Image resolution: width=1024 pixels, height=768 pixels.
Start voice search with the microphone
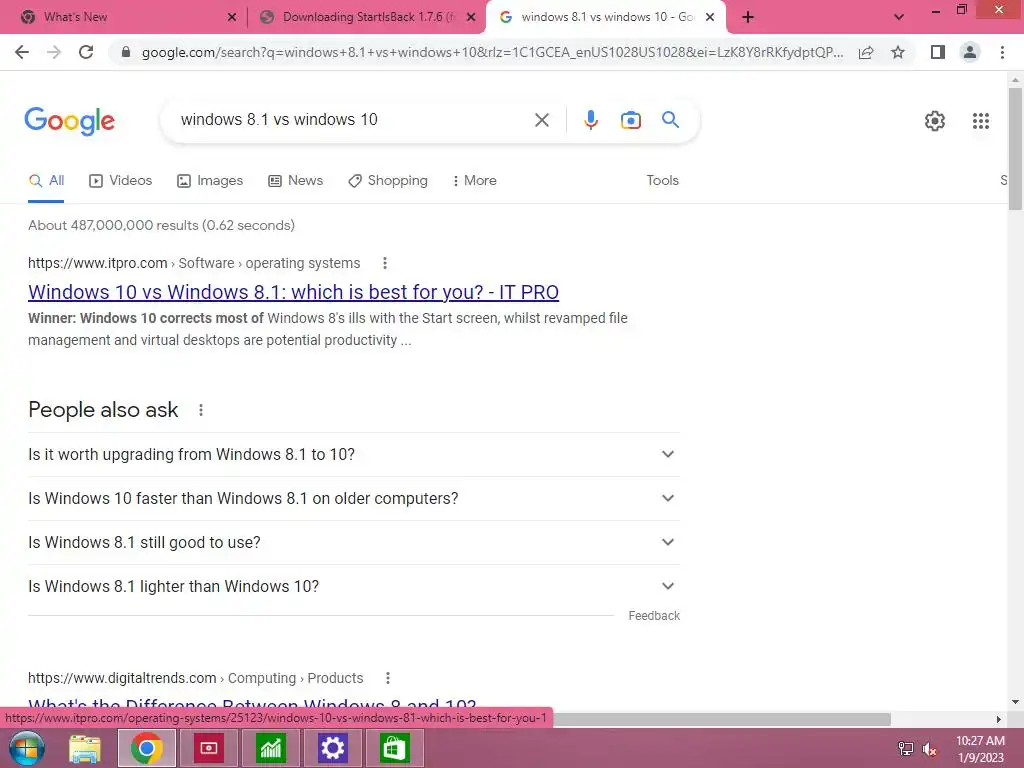(x=590, y=120)
